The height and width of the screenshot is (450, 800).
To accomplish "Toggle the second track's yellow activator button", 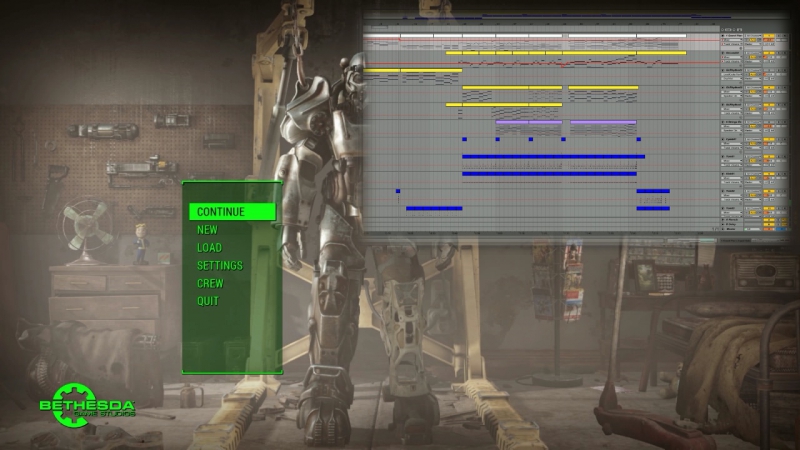I will click(x=769, y=53).
